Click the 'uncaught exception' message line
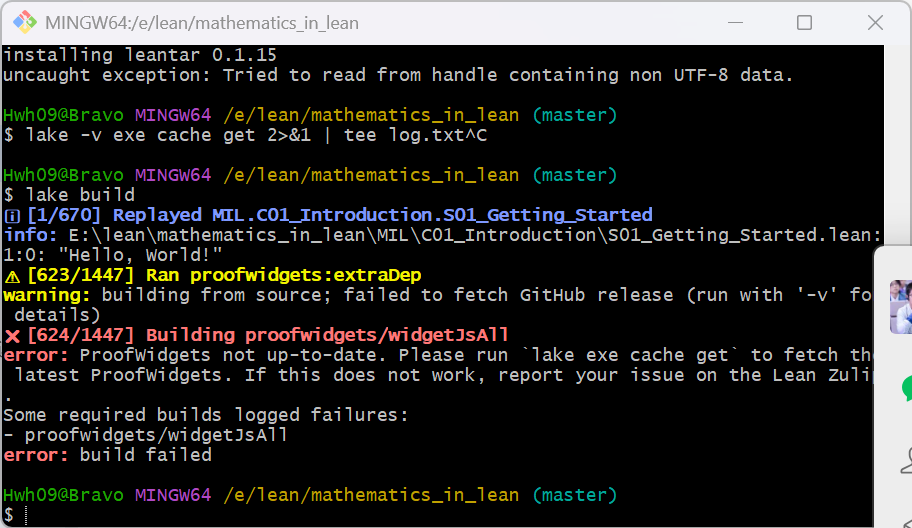The height and width of the screenshot is (528, 912). pyautogui.click(x=398, y=75)
